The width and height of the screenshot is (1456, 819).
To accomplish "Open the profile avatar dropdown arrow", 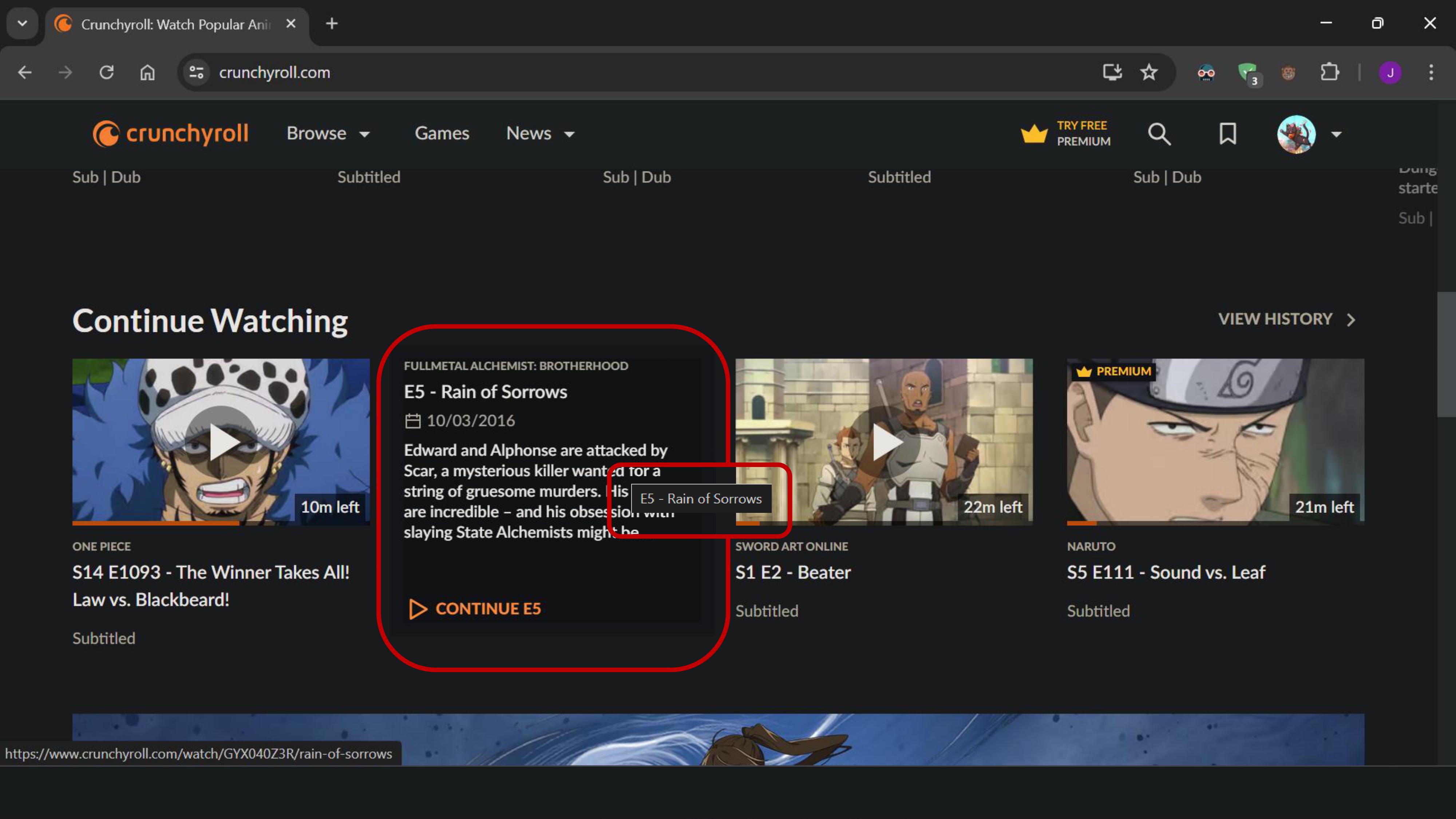I will (x=1336, y=135).
